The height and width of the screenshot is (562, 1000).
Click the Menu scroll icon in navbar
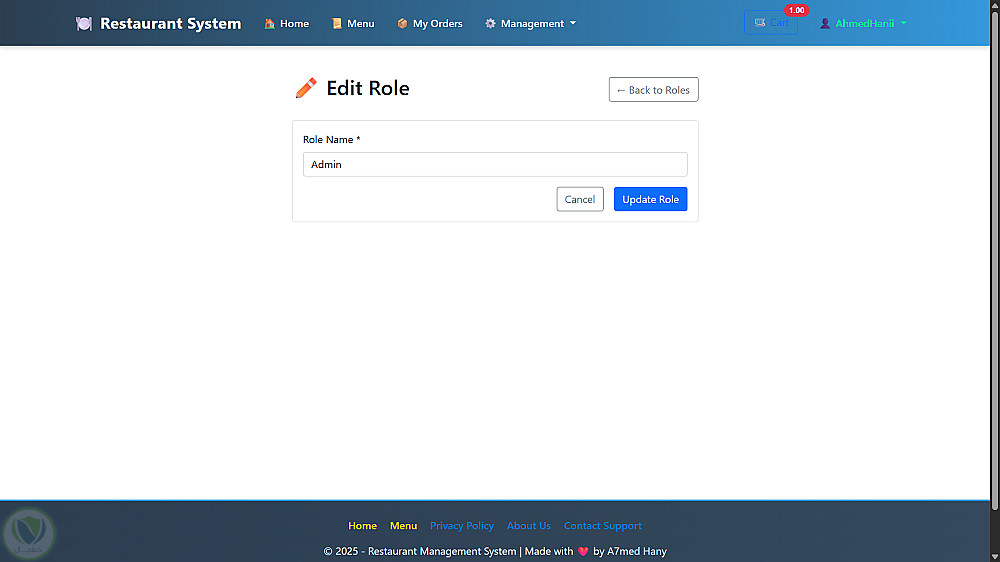pyautogui.click(x=337, y=24)
